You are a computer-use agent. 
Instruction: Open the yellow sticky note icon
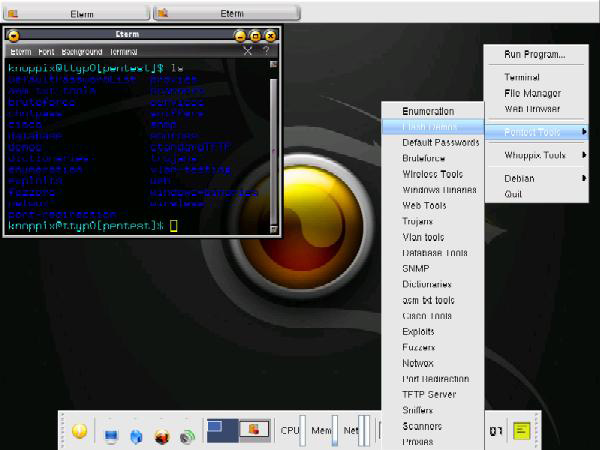[521, 431]
